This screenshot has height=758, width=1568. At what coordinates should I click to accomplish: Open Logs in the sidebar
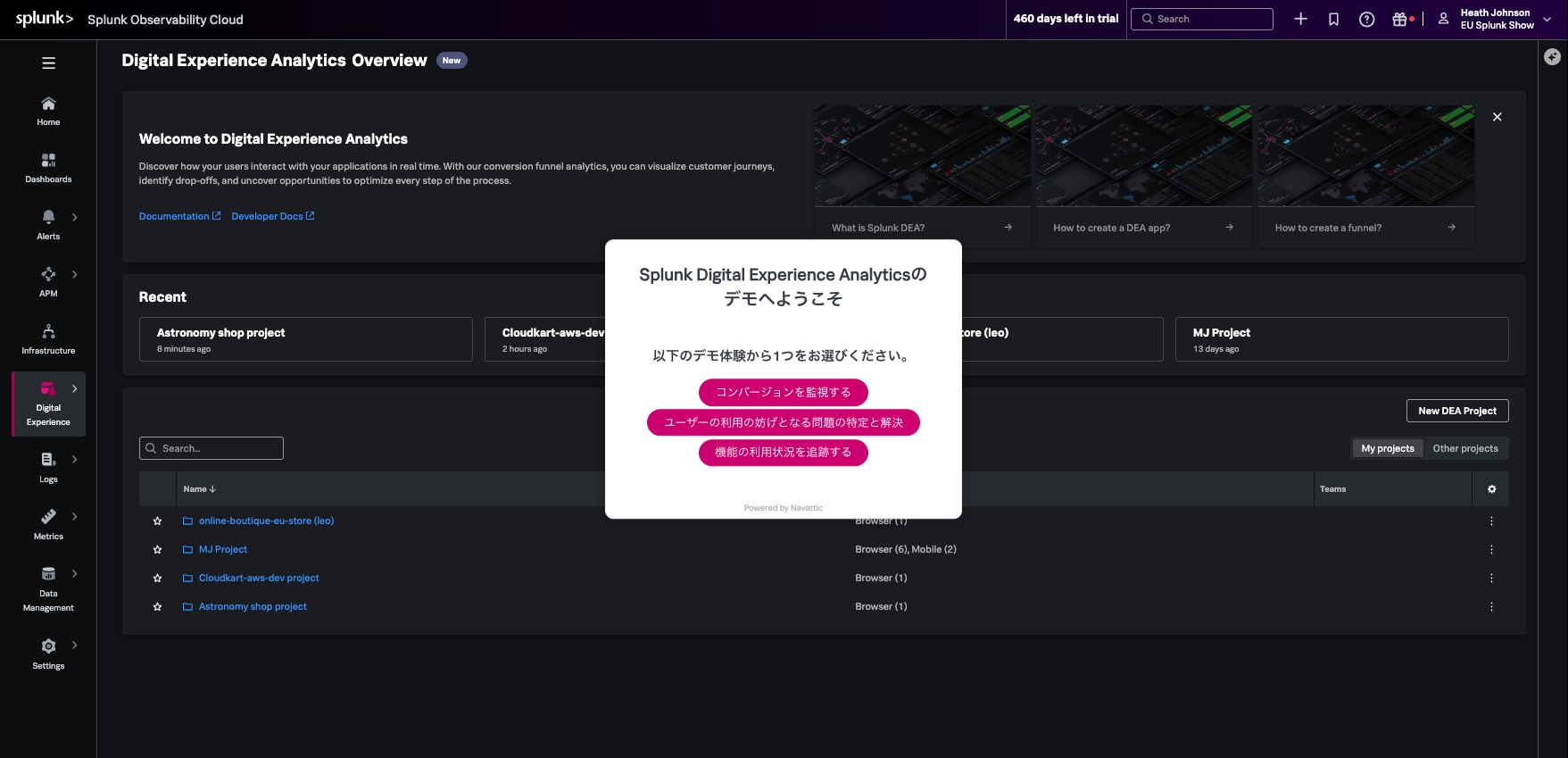point(48,468)
